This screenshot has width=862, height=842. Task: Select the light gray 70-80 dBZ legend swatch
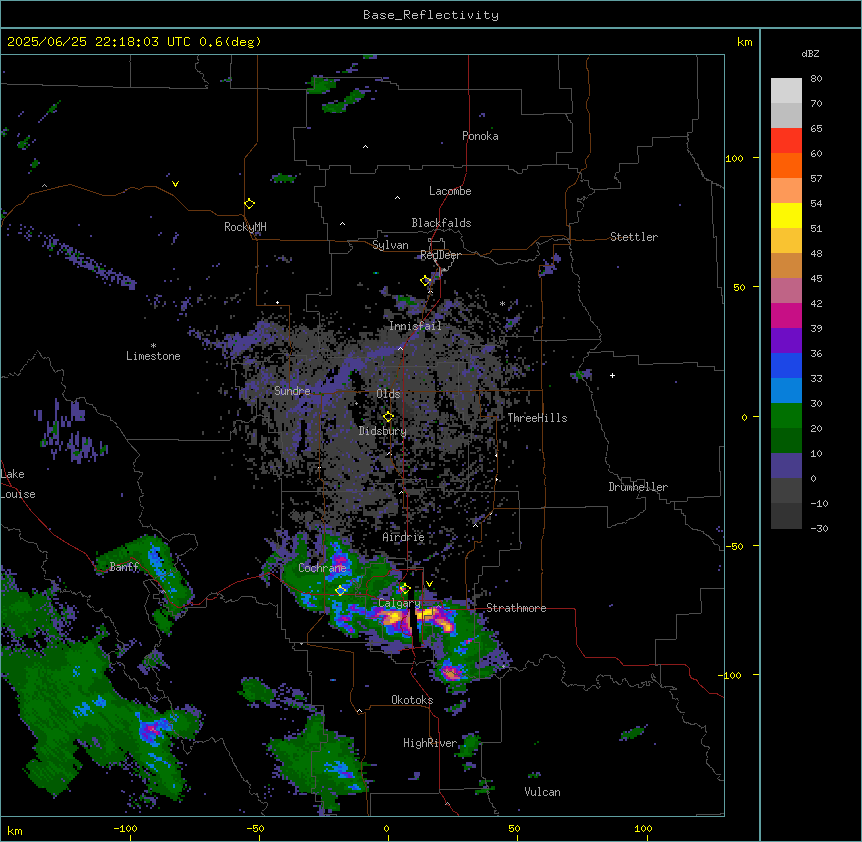click(786, 91)
